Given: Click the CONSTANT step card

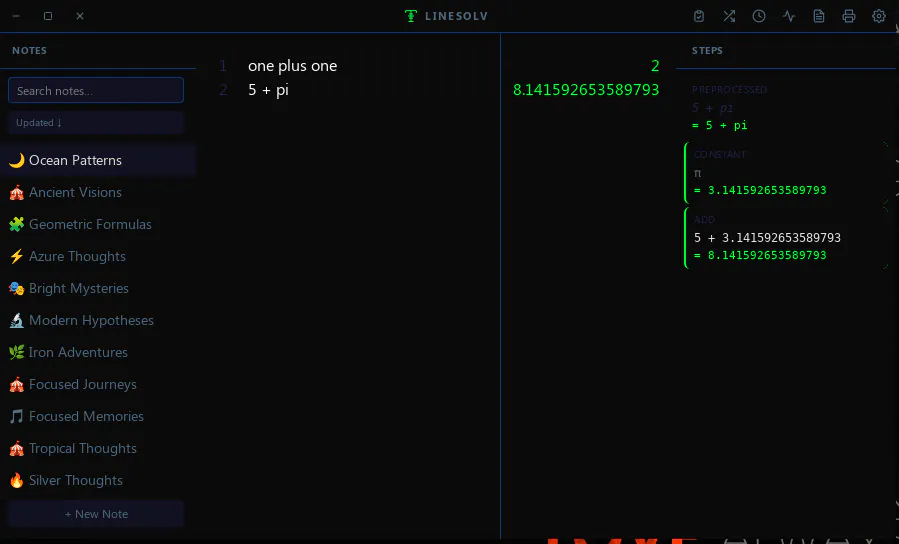Looking at the screenshot, I should (786, 173).
